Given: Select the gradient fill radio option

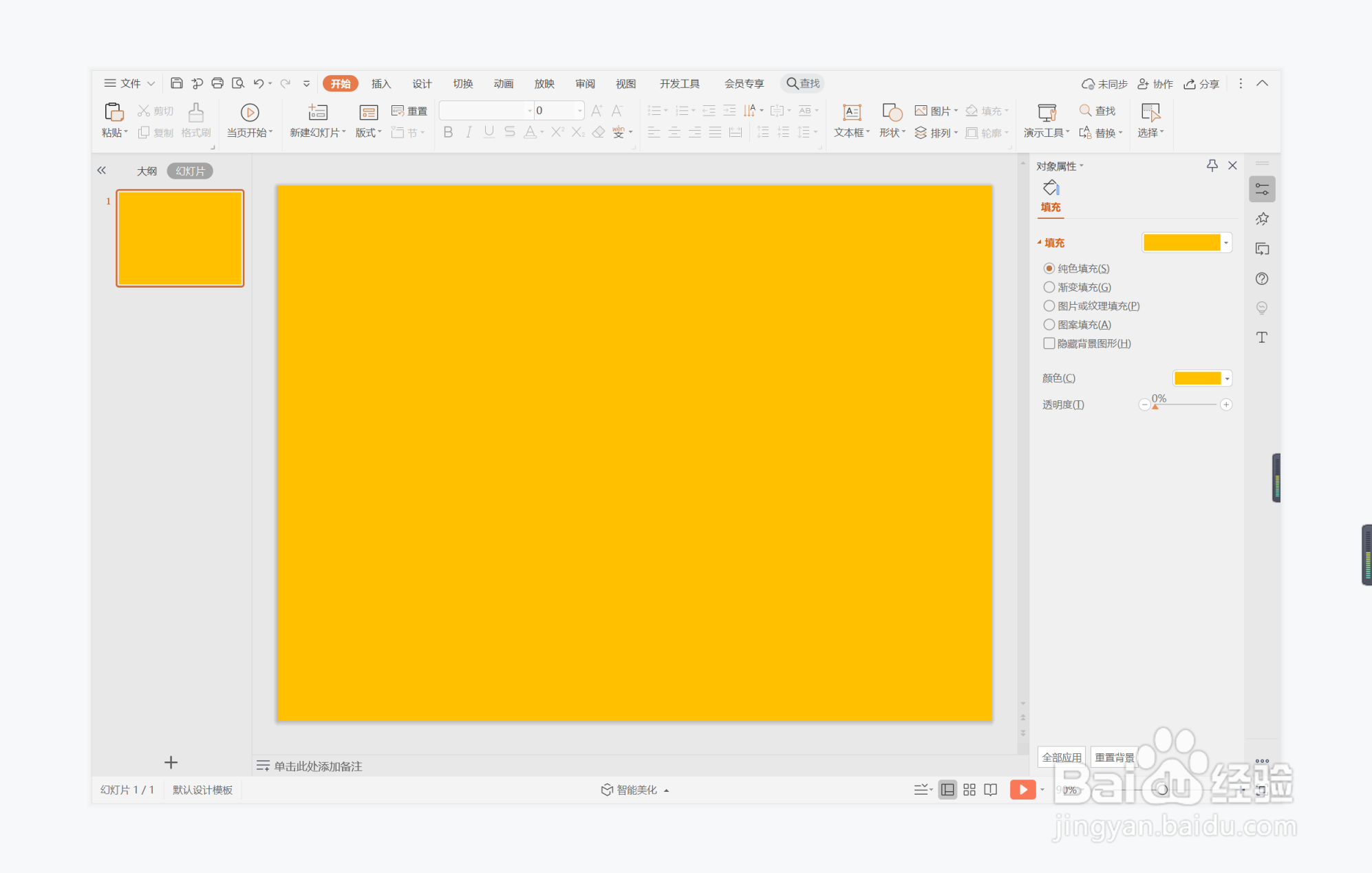Looking at the screenshot, I should pyautogui.click(x=1049, y=287).
